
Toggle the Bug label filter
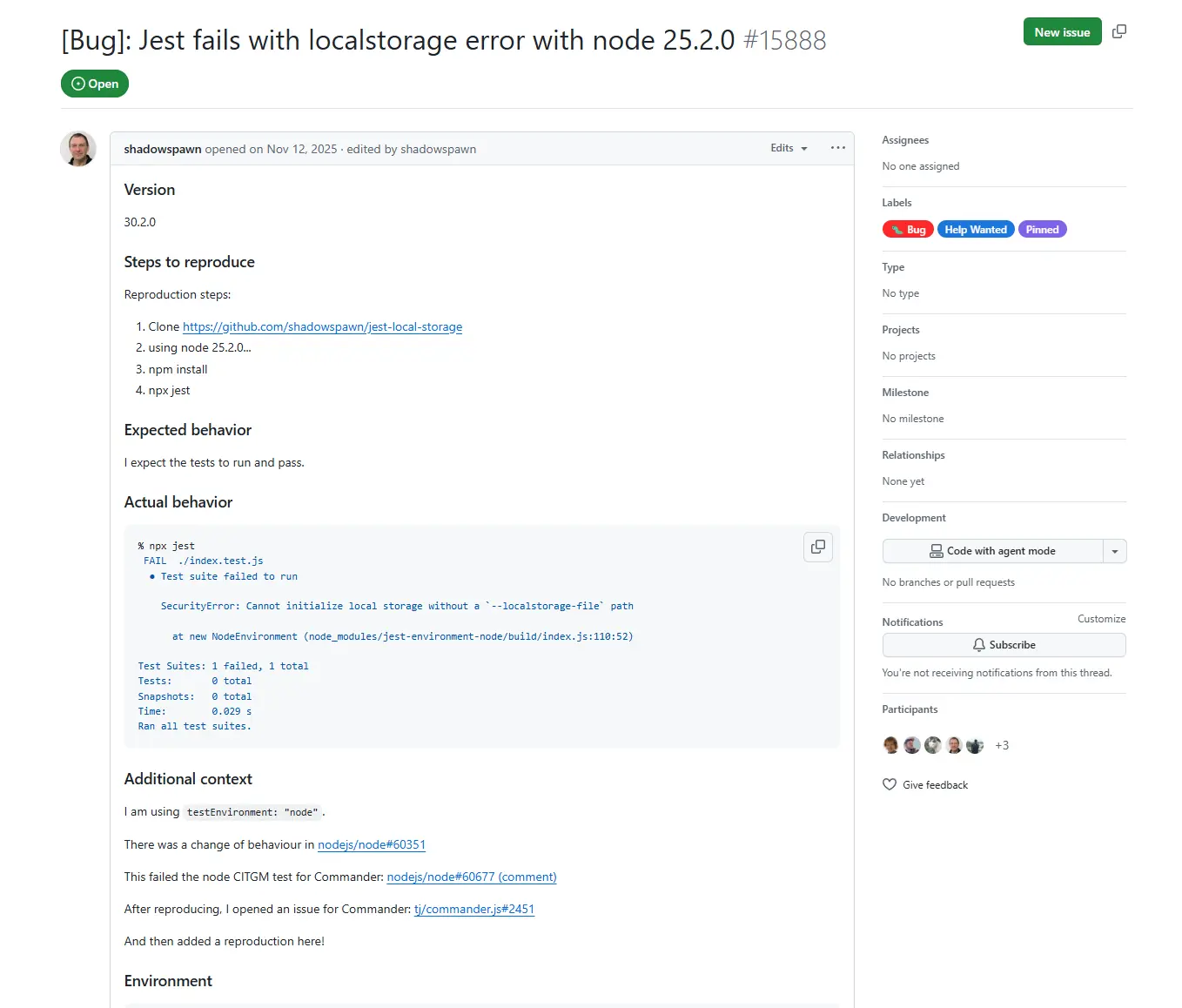tap(907, 229)
